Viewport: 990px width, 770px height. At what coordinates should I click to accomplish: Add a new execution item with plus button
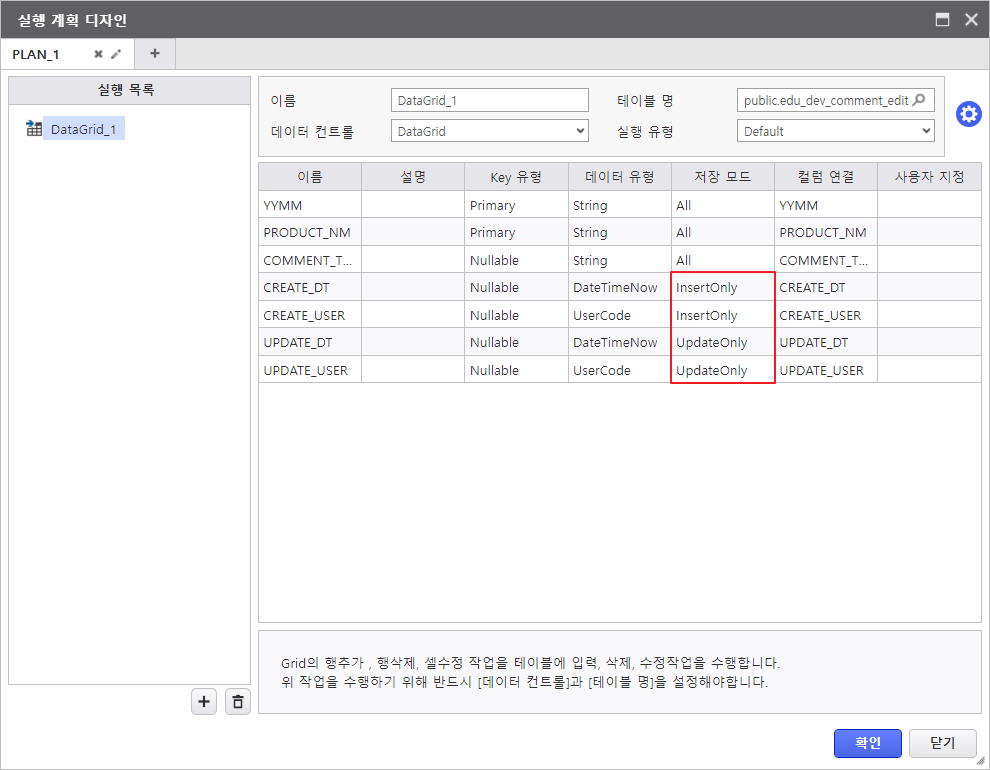tap(204, 701)
